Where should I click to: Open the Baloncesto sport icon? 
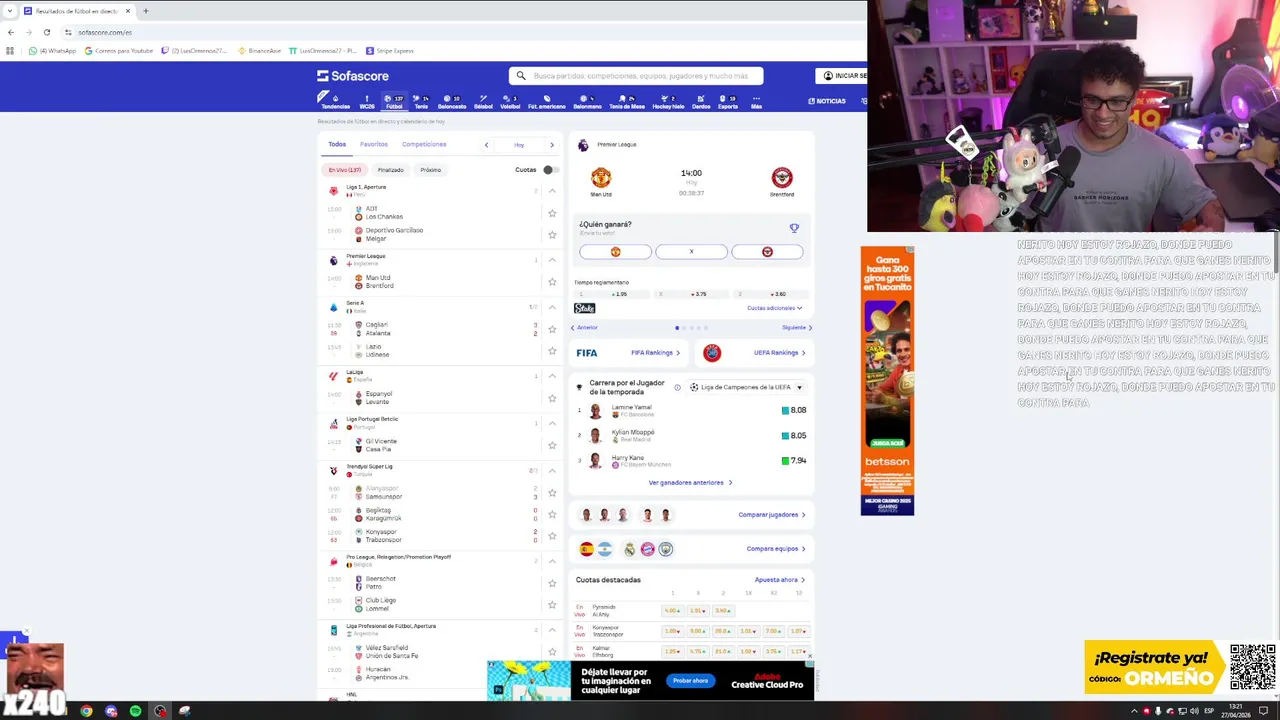452,102
